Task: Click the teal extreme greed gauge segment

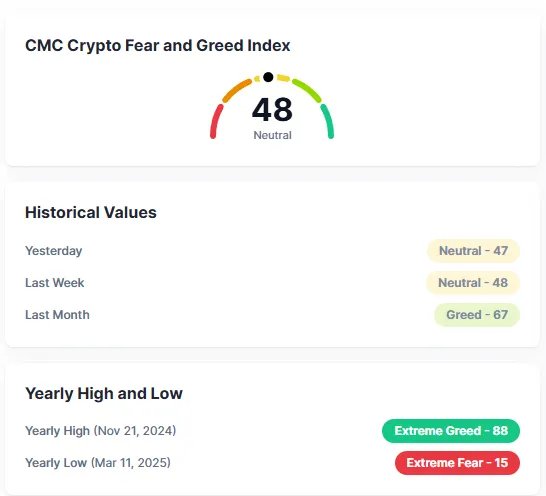Action: pyautogui.click(x=328, y=121)
